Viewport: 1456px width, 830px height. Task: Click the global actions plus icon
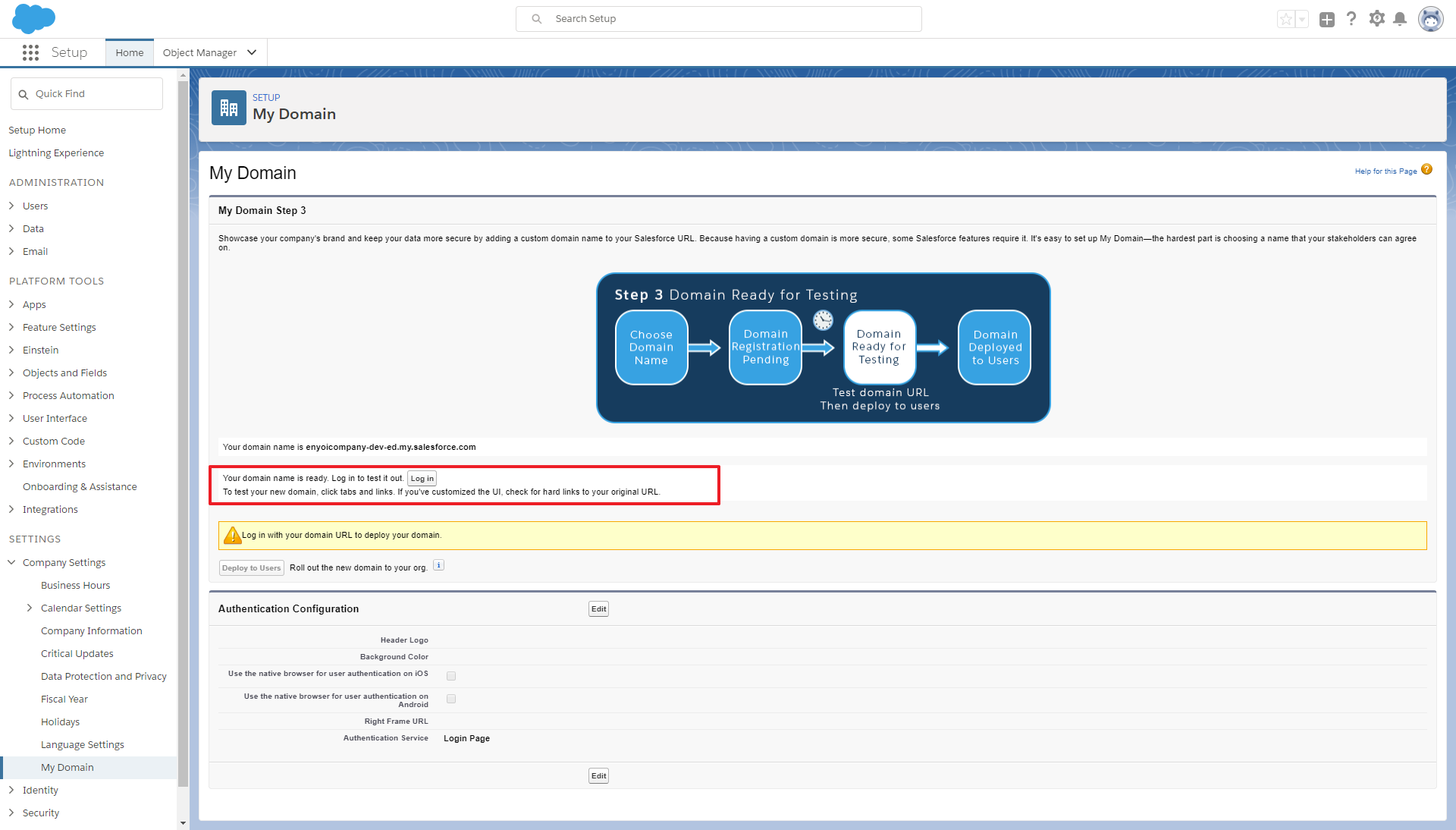(x=1326, y=20)
